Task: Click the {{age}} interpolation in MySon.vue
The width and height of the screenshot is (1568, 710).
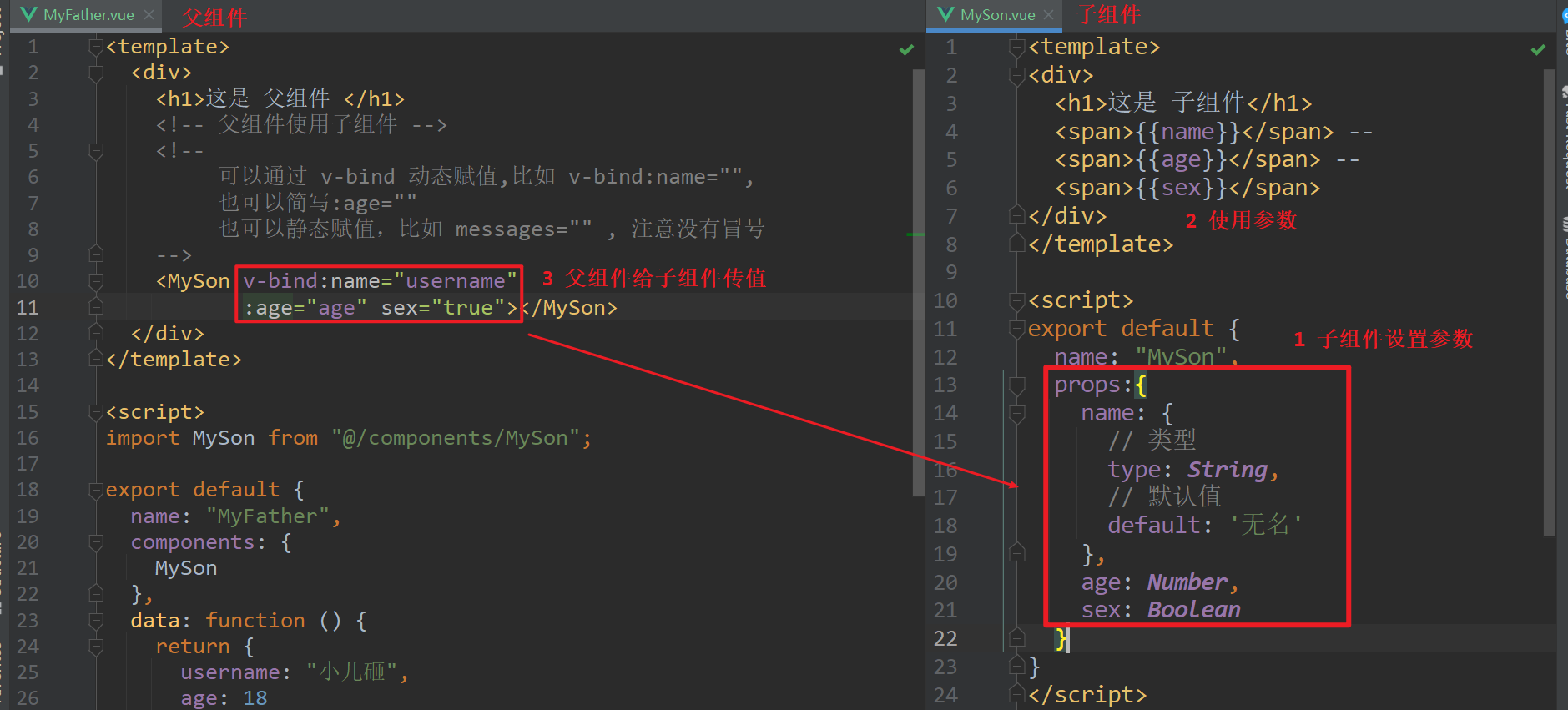Action: point(1182,160)
